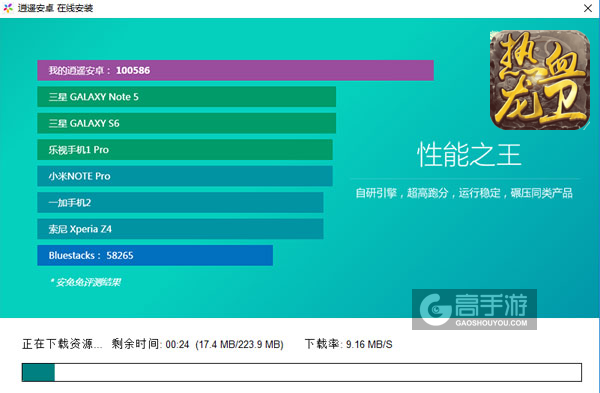Select the 索尼 Xperia Z4 bar
This screenshot has width=600, height=393.
(180, 229)
